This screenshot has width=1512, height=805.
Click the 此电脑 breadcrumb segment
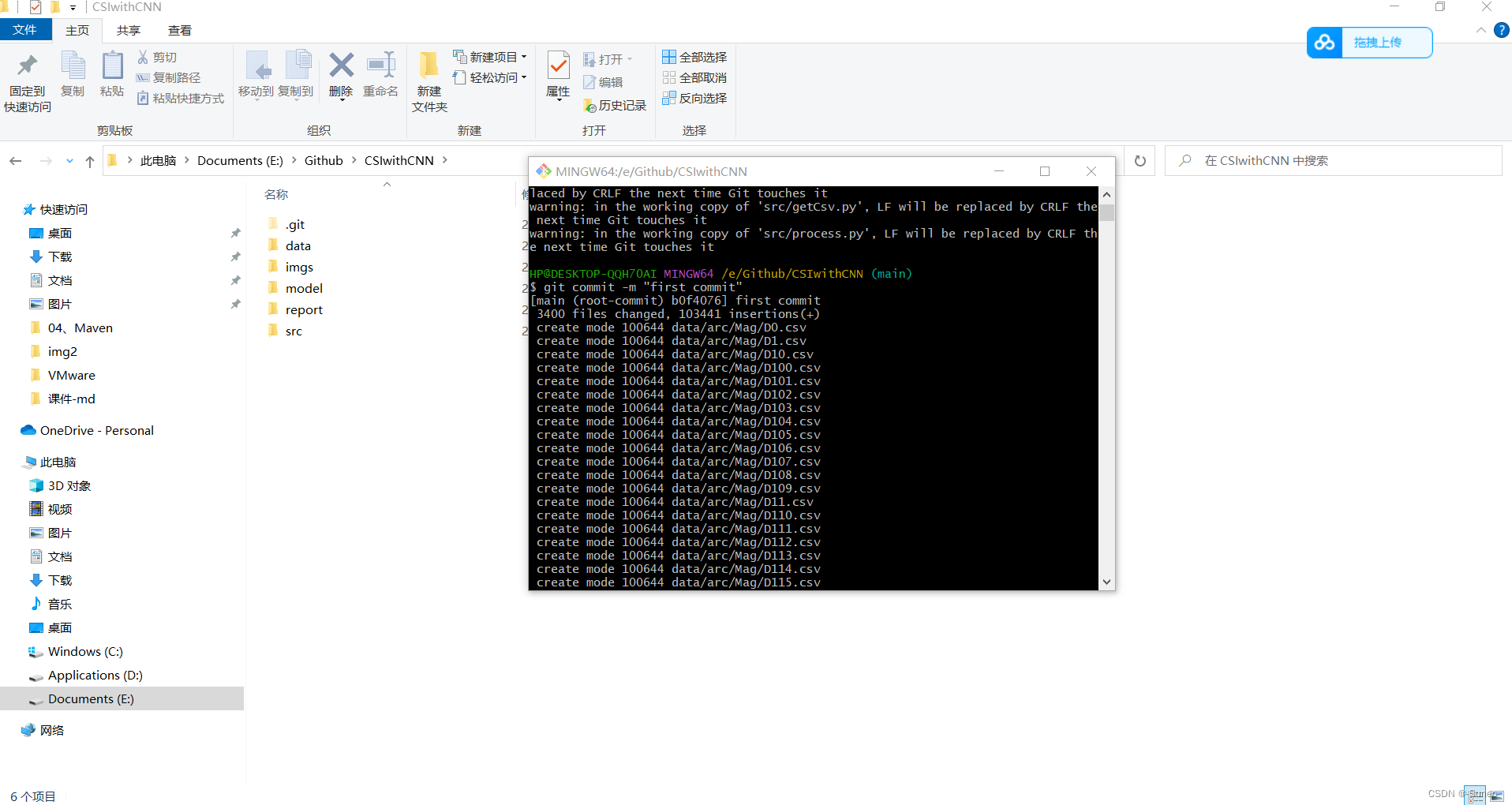point(158,160)
